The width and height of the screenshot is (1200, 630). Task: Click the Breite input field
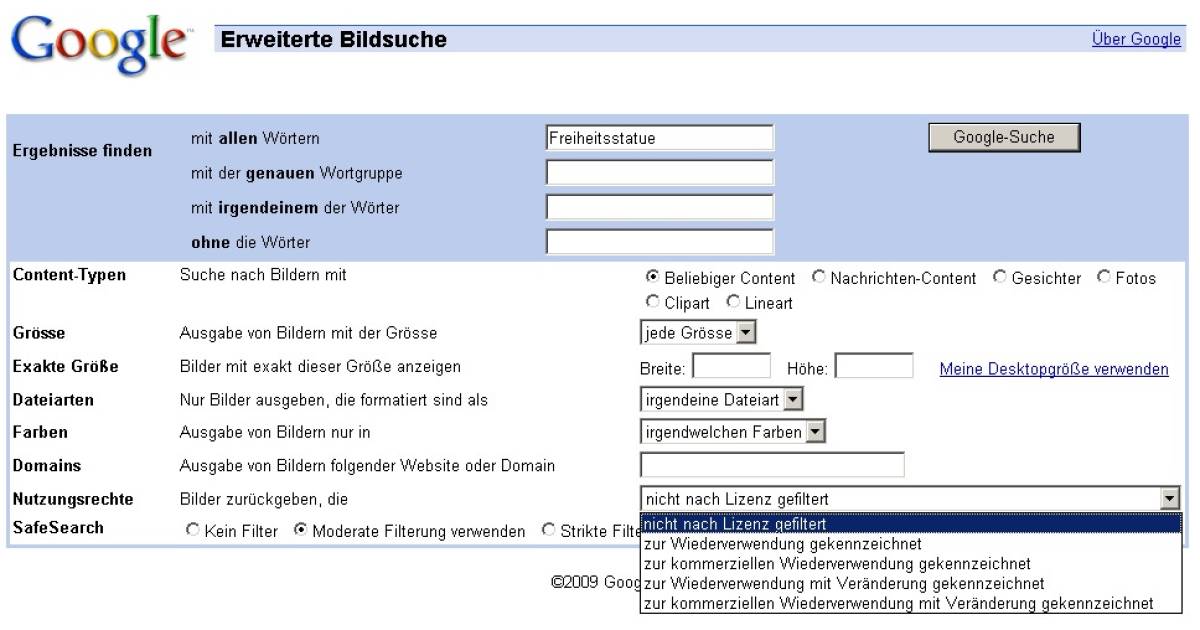tap(732, 366)
